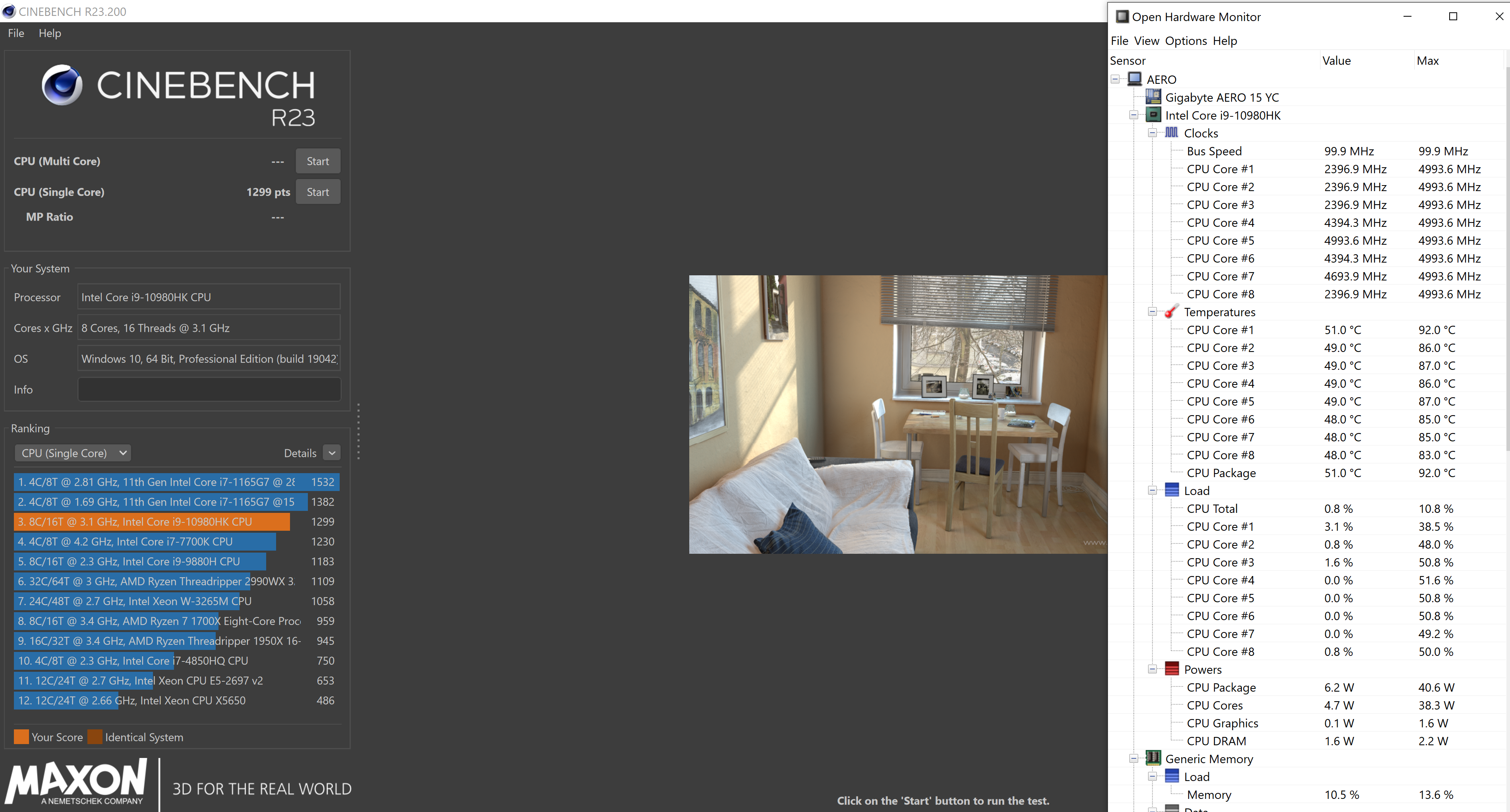This screenshot has width=1510, height=812.
Task: Collapse the AERO tree node
Action: 1115,79
